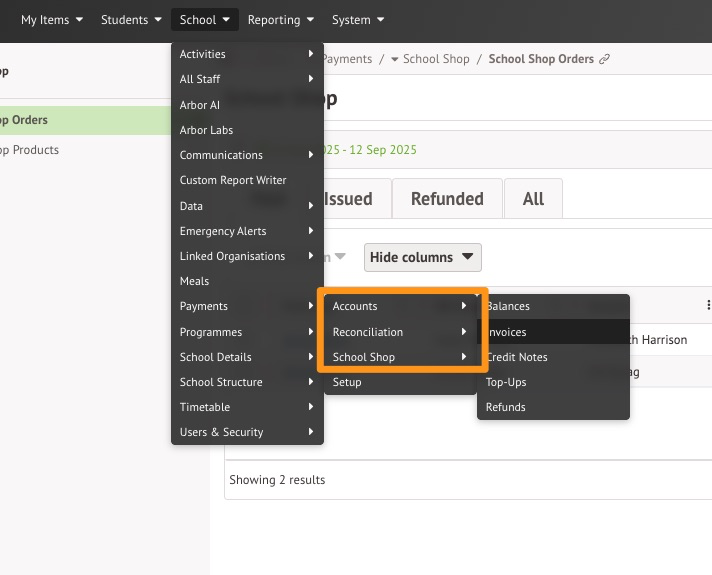Open the Hide columns dropdown
Screen dimensions: 712x575
[422, 257]
